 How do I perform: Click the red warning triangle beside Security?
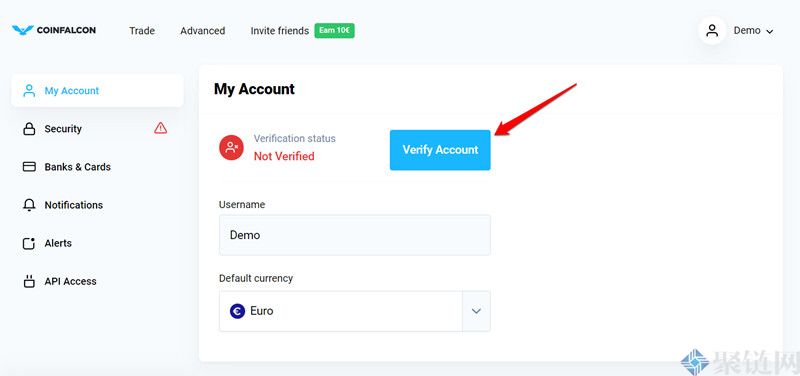[160, 128]
